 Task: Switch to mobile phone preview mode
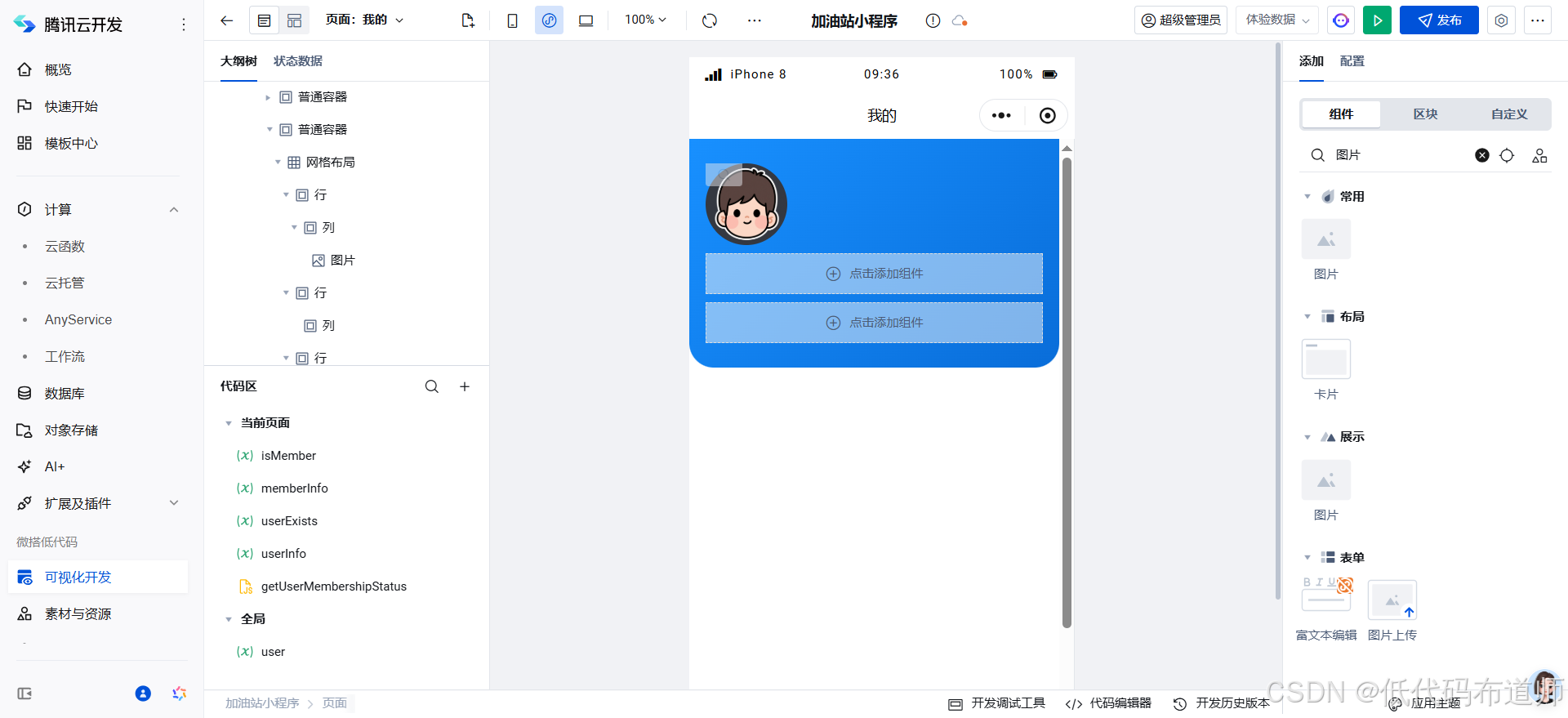coord(512,20)
